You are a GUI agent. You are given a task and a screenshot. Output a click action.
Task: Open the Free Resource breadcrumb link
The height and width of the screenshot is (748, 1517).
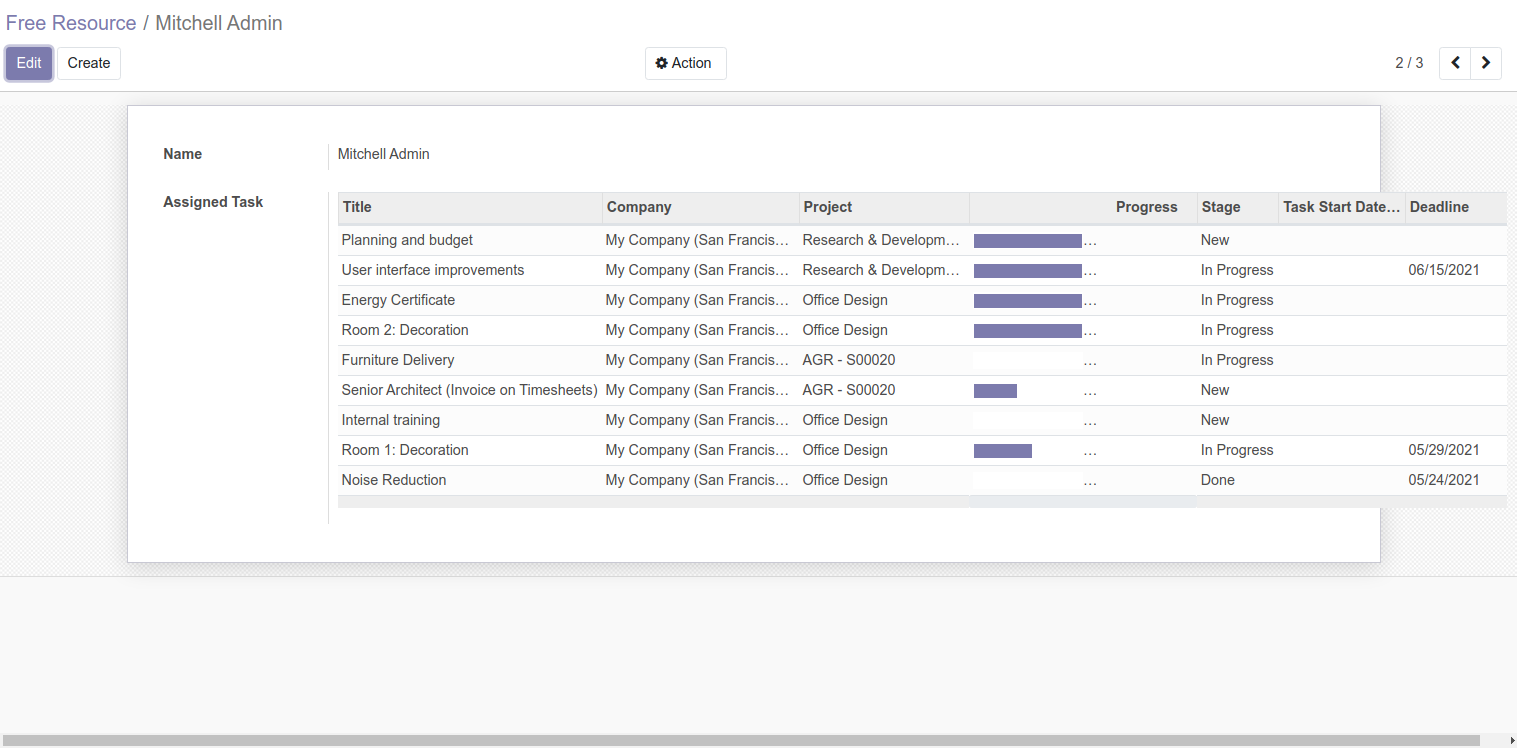(71, 23)
